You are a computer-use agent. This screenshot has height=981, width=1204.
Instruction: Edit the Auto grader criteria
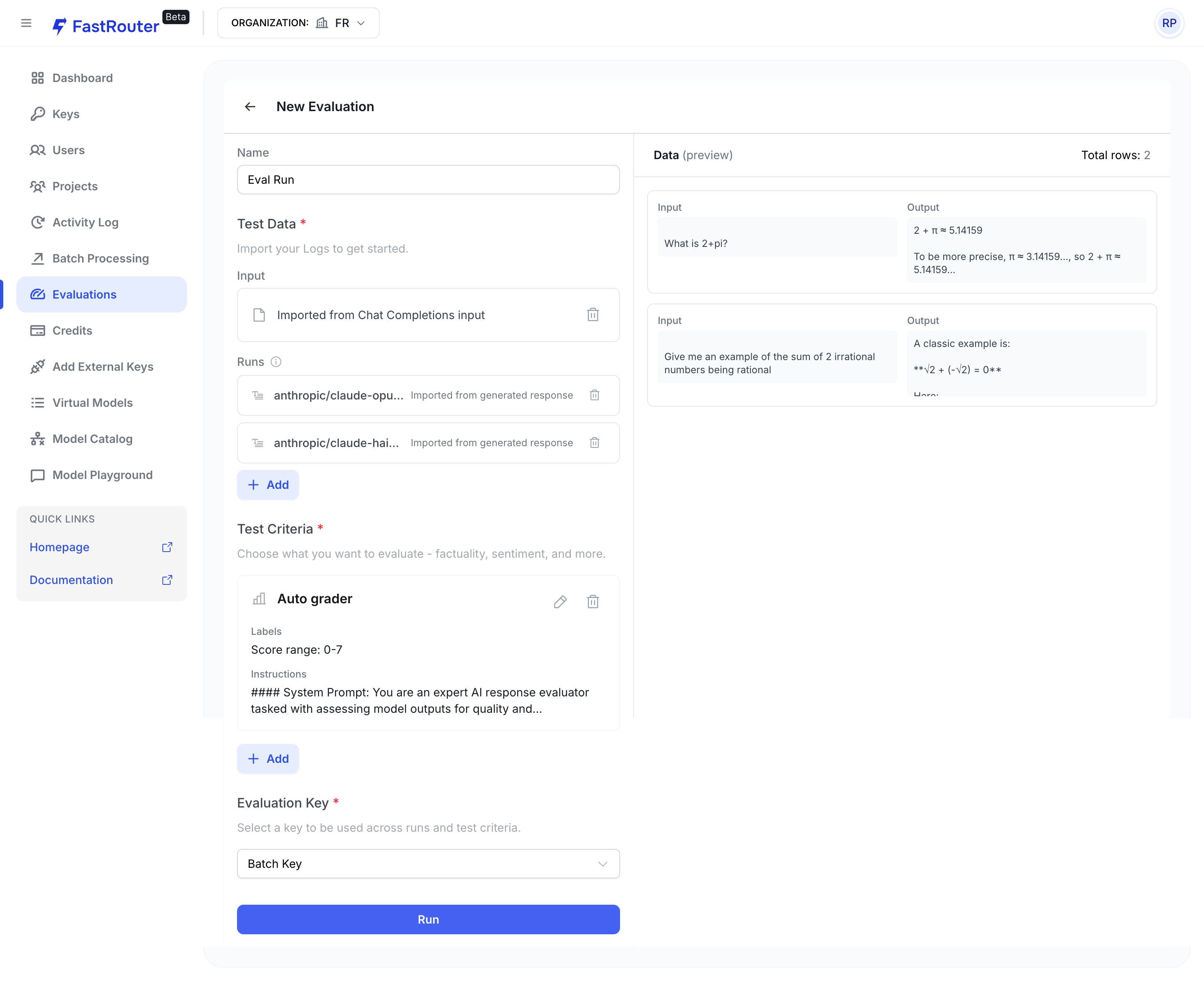(559, 601)
